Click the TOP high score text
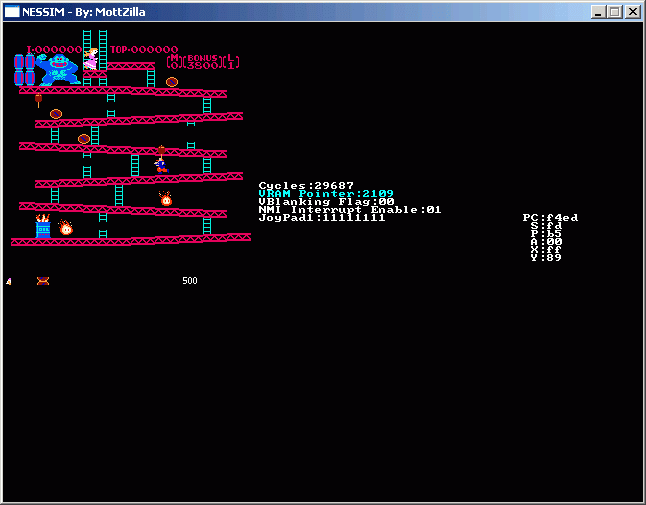 [x=143, y=49]
